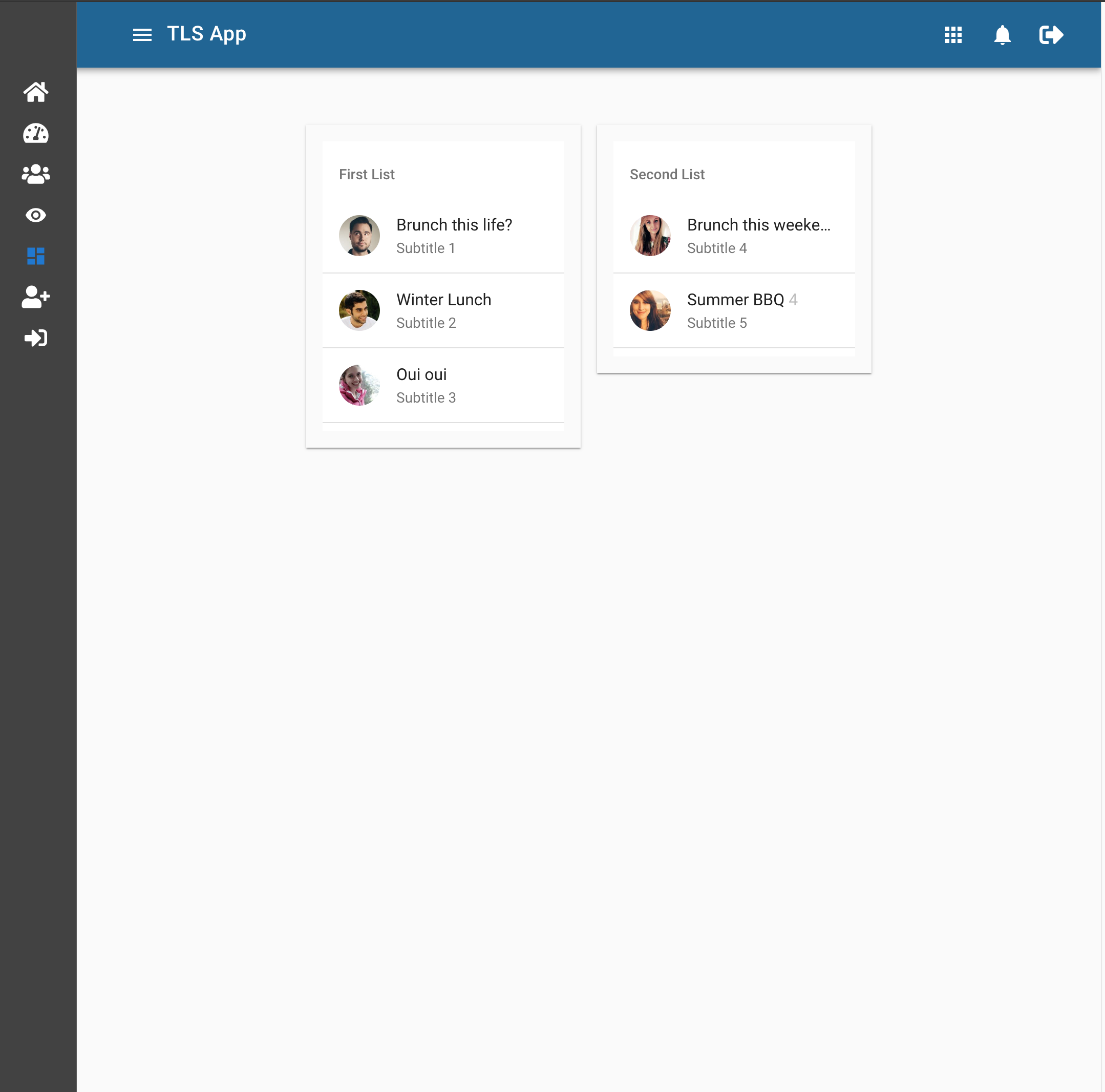Click the 'Subtitle 2' text
This screenshot has height=1092, width=1105.
tap(426, 323)
